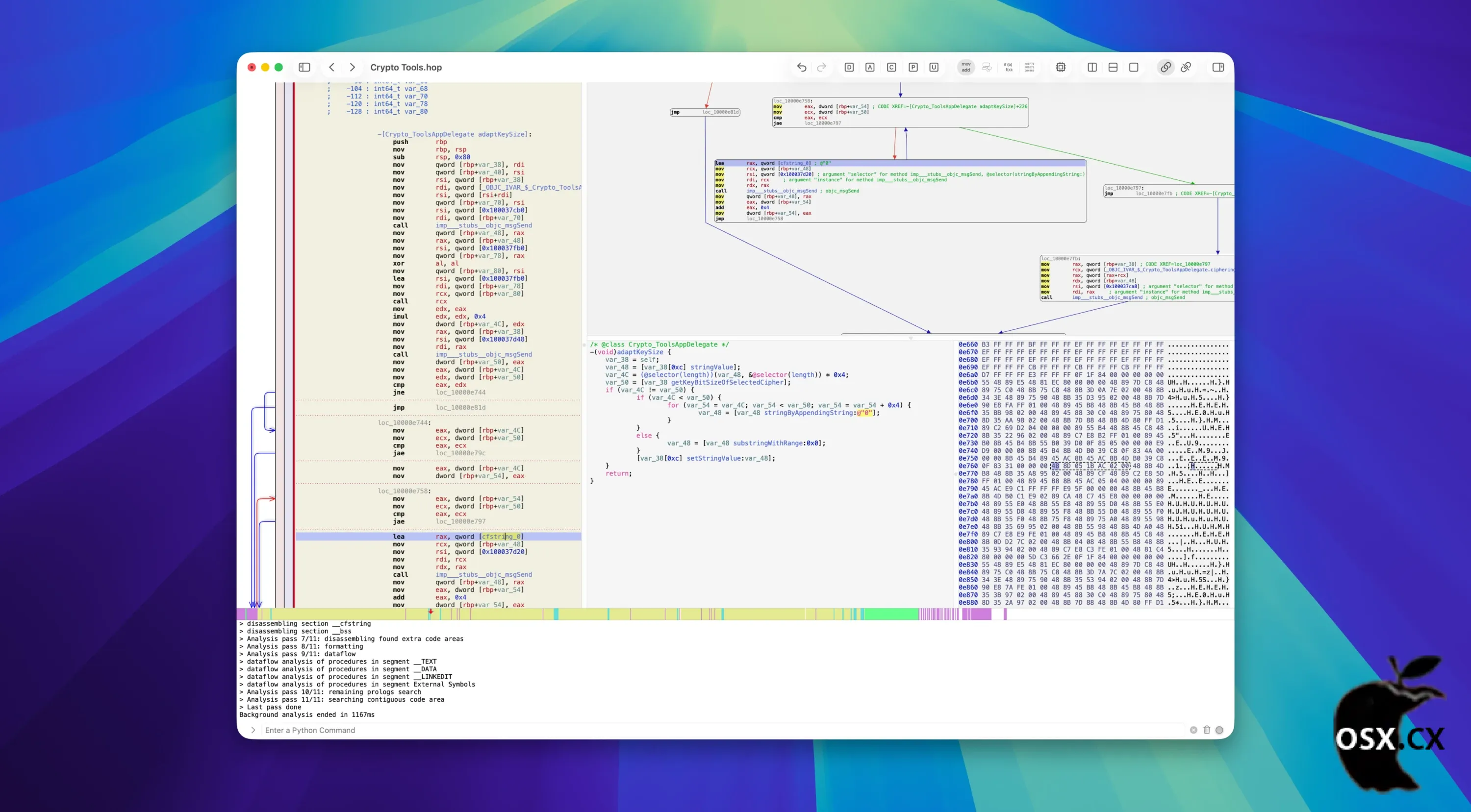
Task: Switch to hexadecimal view mode
Action: 1030,67
